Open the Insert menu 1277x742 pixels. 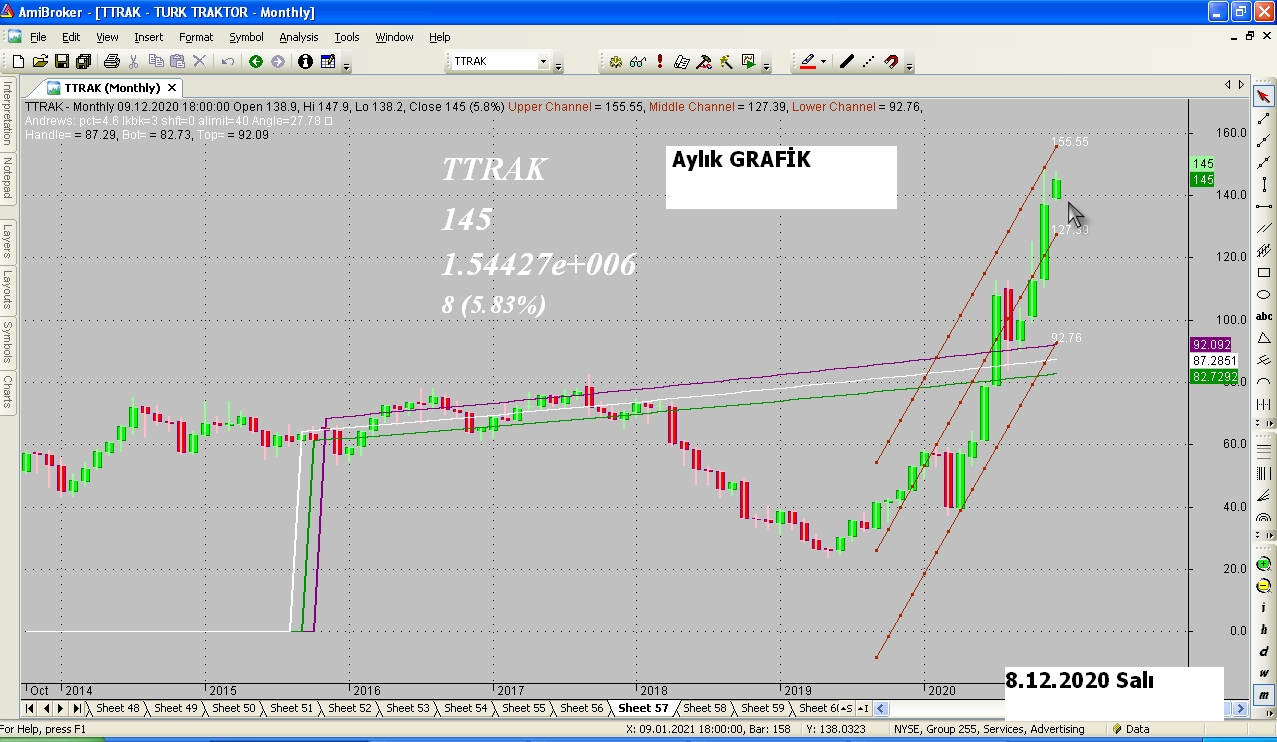[x=149, y=37]
